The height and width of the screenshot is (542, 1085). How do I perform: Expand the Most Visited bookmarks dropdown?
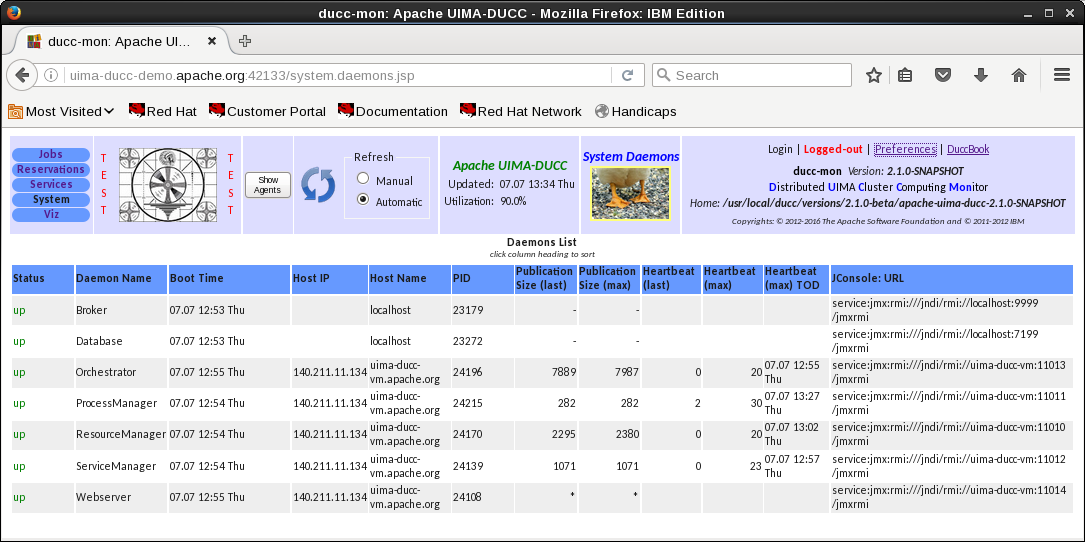click(x=61, y=111)
